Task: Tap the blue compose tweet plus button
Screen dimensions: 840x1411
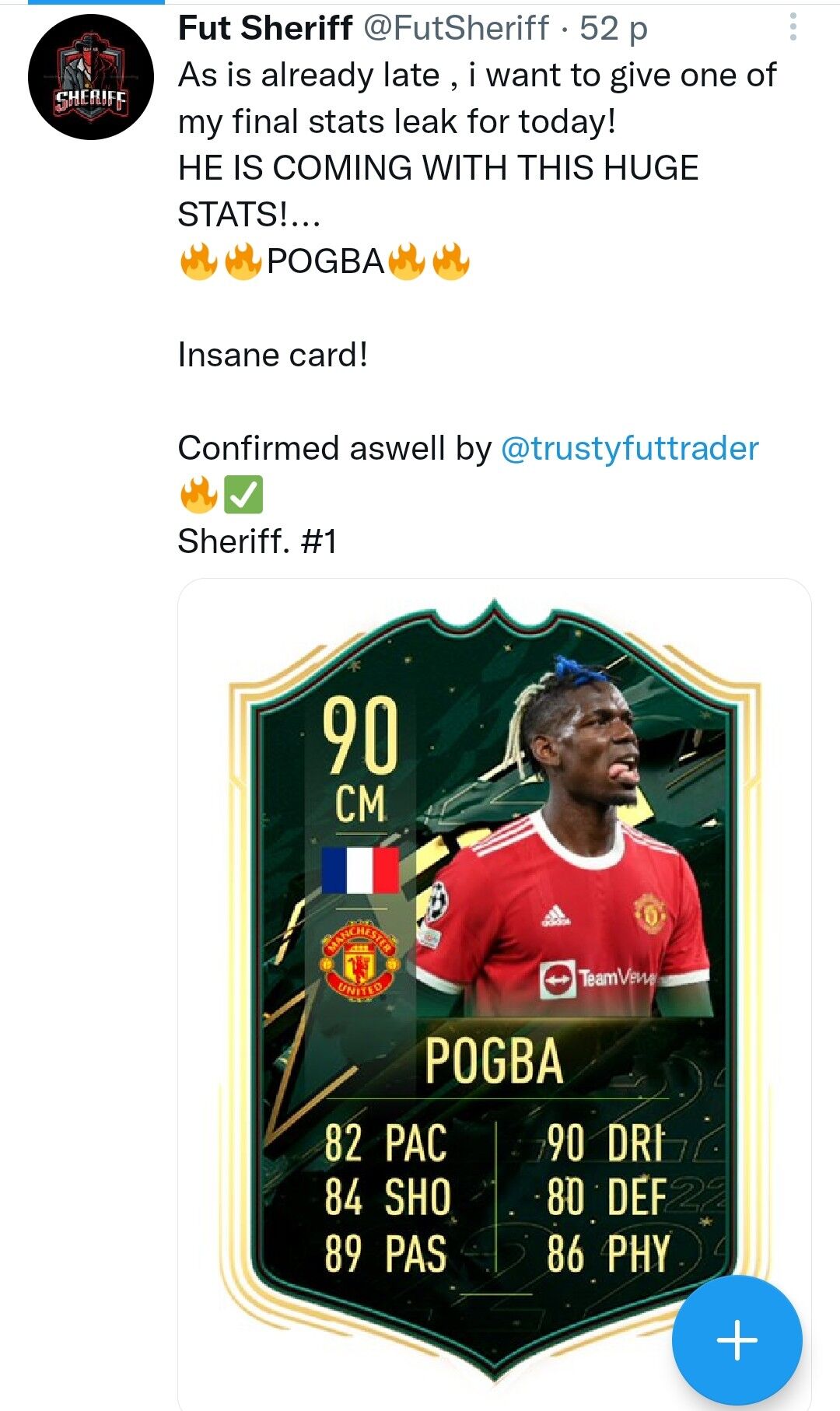Action: 737,1340
